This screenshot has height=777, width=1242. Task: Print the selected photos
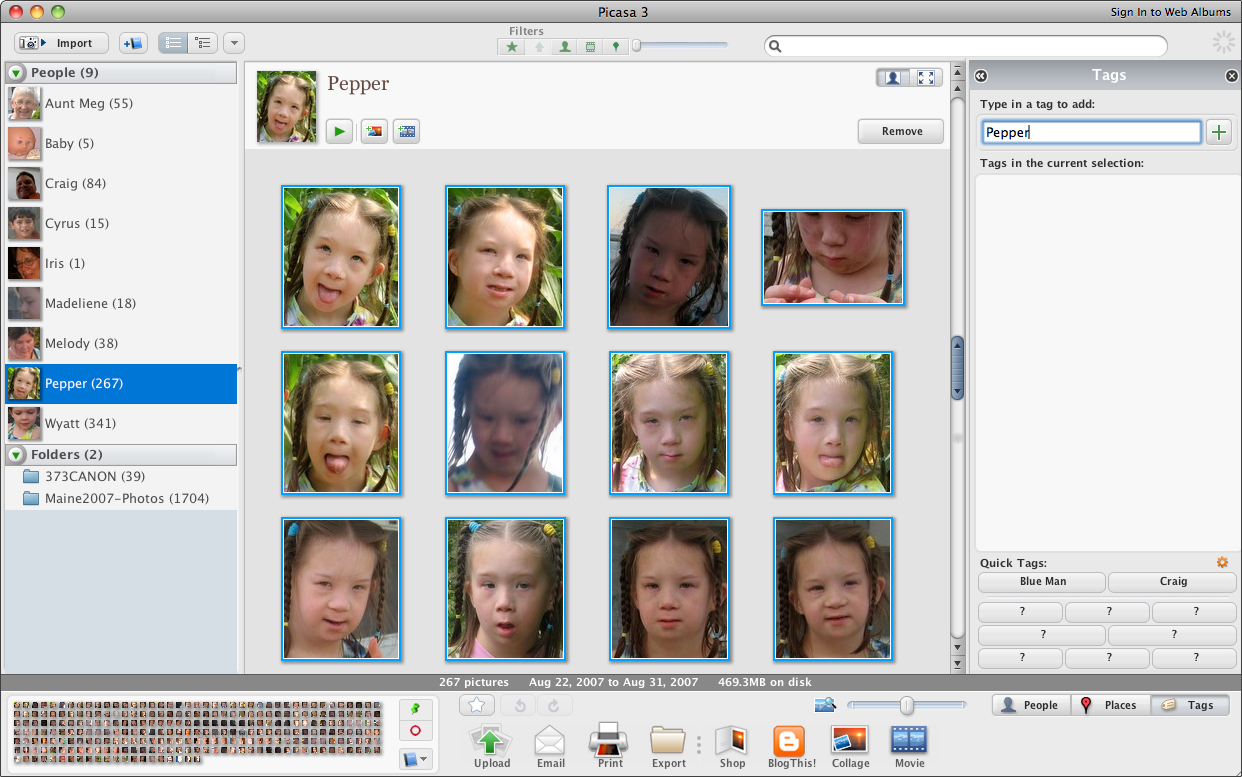coord(609,745)
